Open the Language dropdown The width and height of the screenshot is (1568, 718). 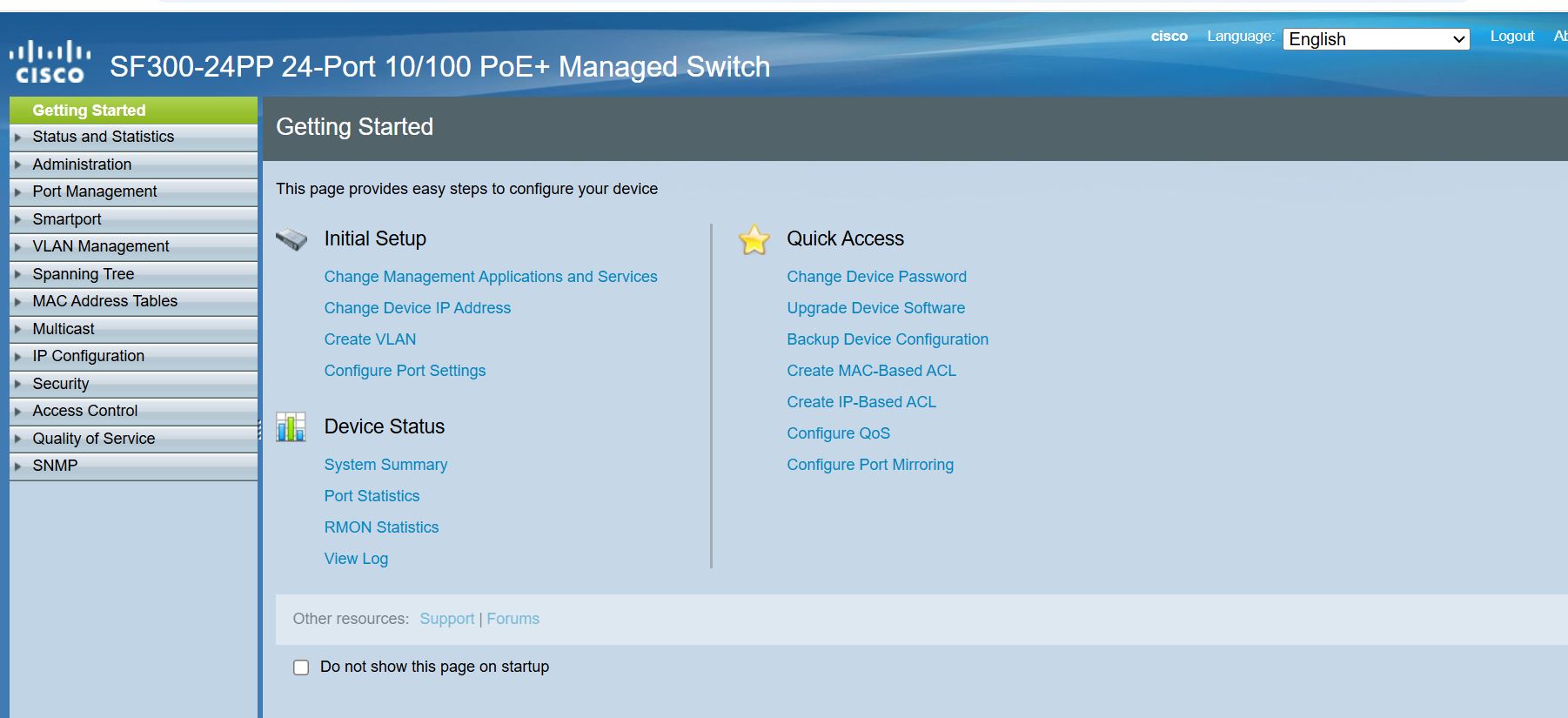pyautogui.click(x=1376, y=39)
